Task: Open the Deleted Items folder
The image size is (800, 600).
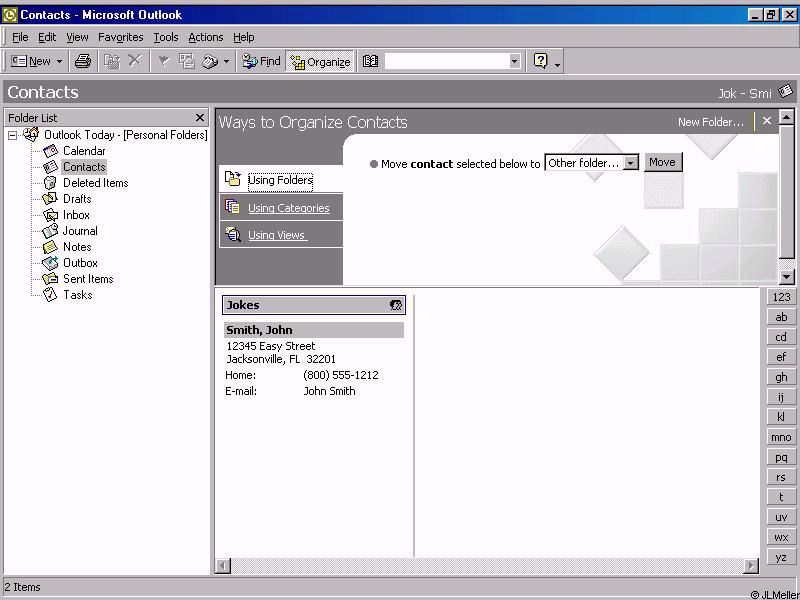Action: pyautogui.click(x=95, y=183)
